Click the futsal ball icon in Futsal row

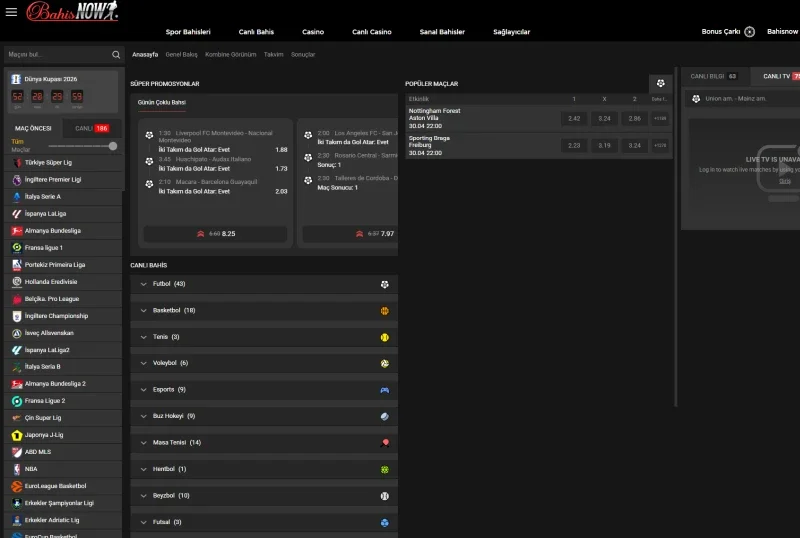385,523
